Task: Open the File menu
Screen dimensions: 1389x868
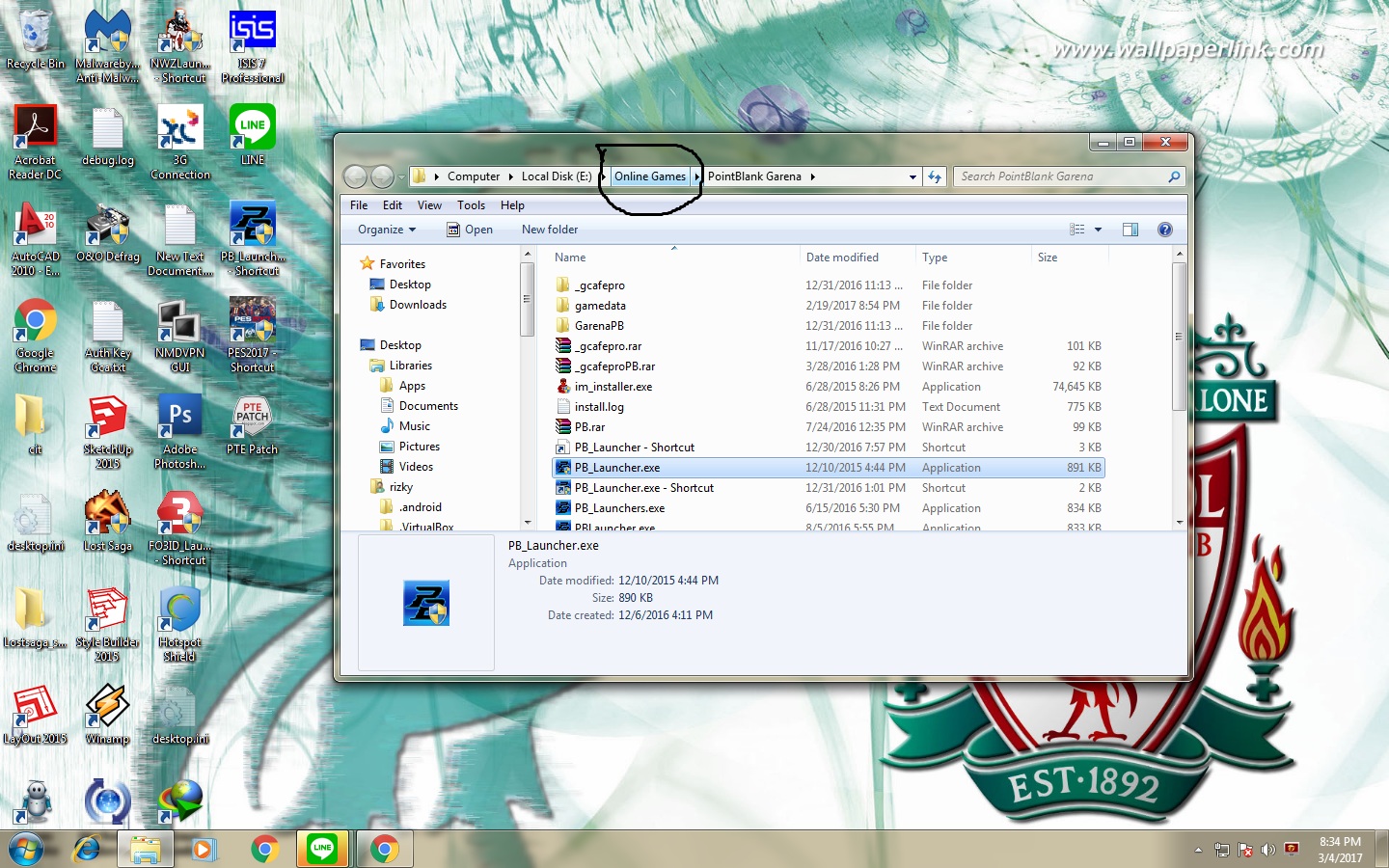Action: tap(359, 205)
